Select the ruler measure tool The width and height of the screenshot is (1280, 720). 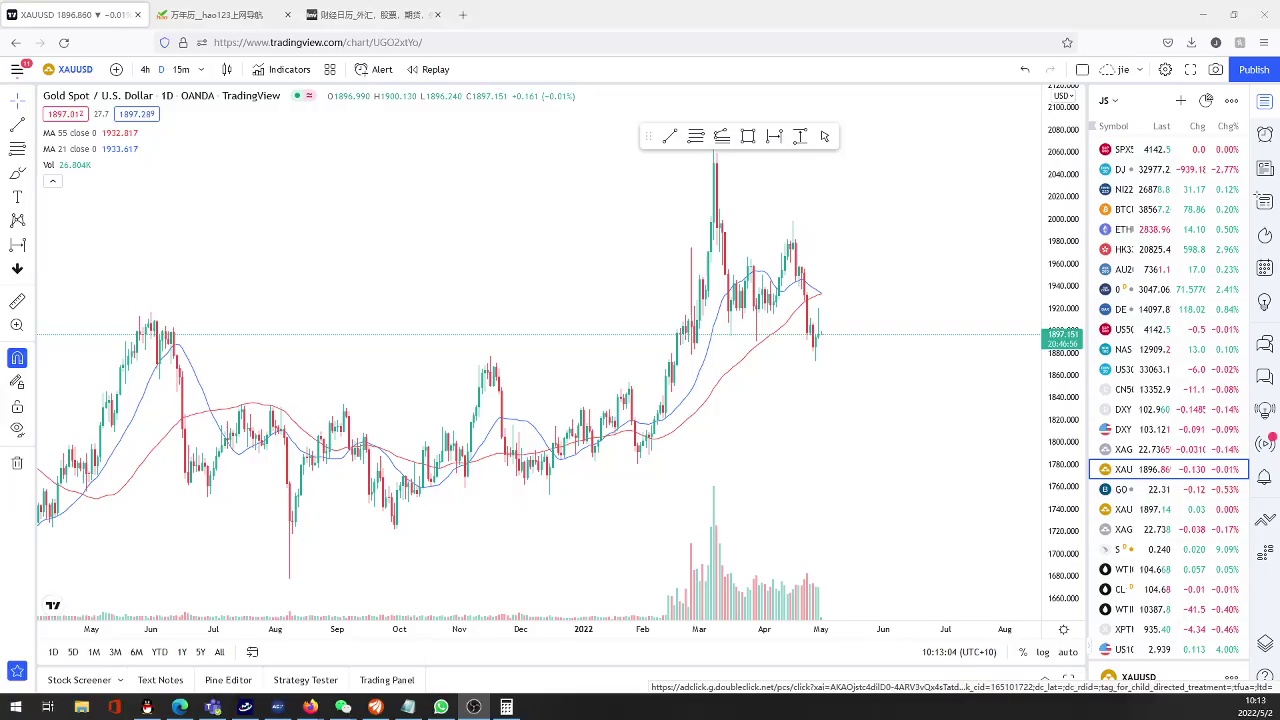coord(17,301)
